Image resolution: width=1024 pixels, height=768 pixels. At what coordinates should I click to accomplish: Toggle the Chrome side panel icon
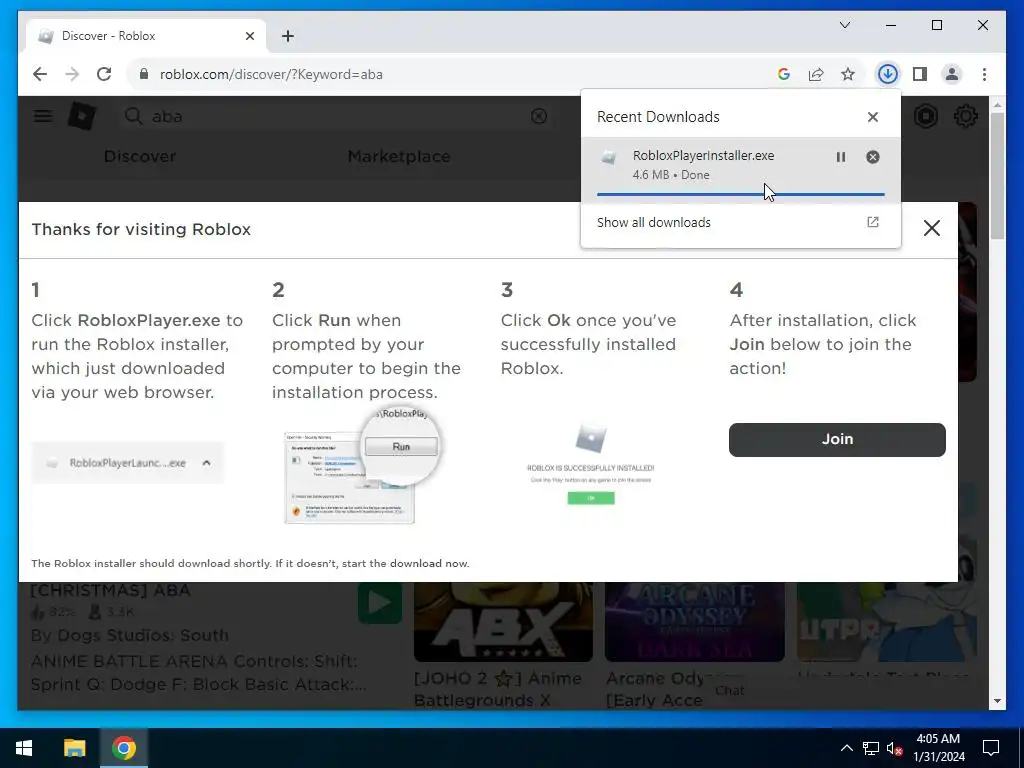[920, 74]
